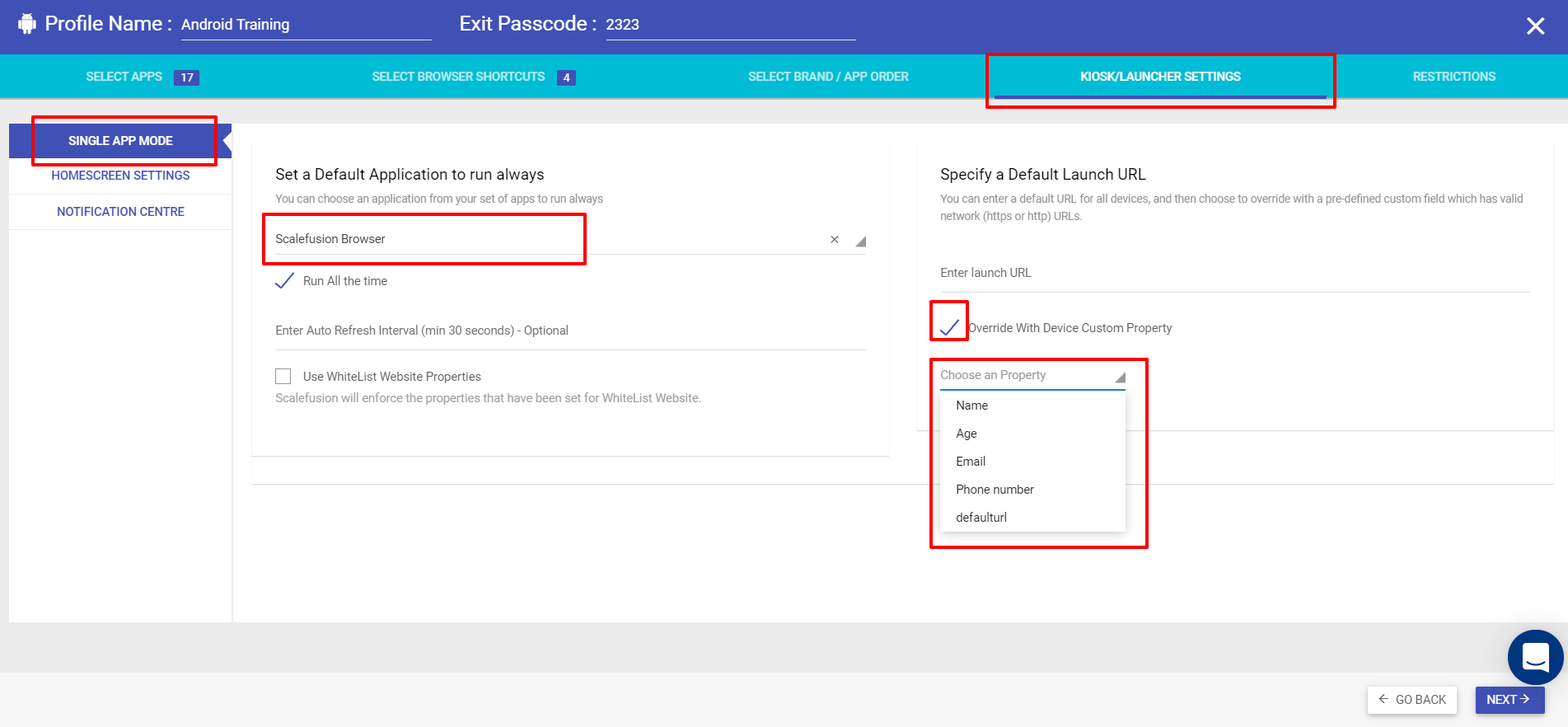1568x727 pixels.
Task: Click the Android robot icon beside Profile Name
Action: point(27,24)
